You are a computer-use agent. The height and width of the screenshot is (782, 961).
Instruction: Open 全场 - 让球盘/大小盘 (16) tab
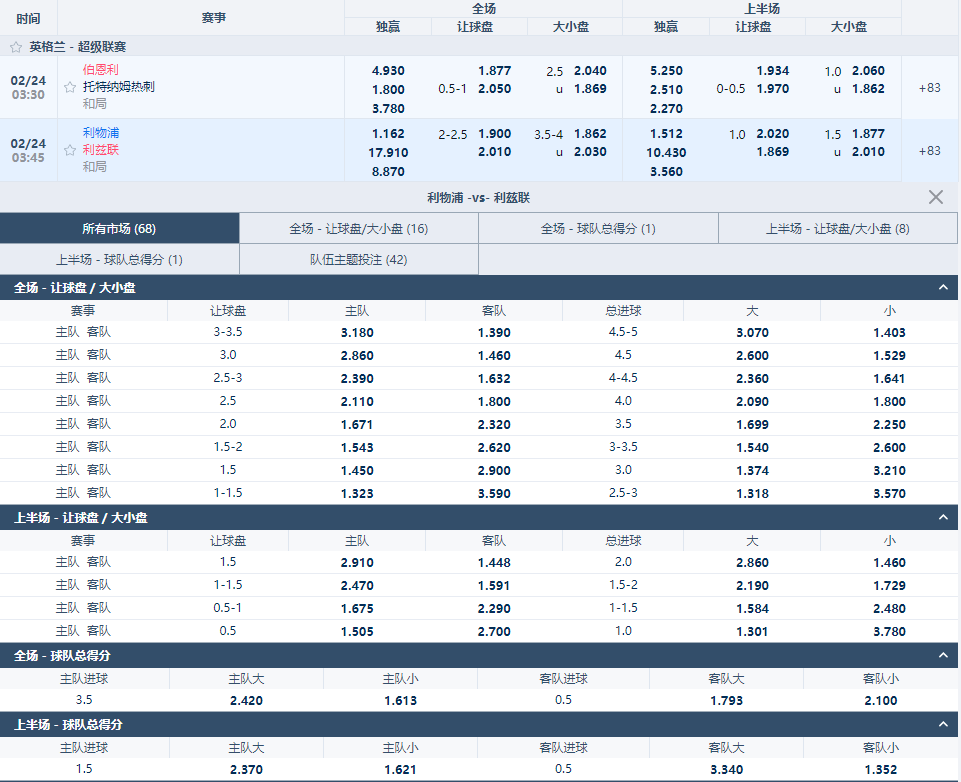[x=359, y=229]
